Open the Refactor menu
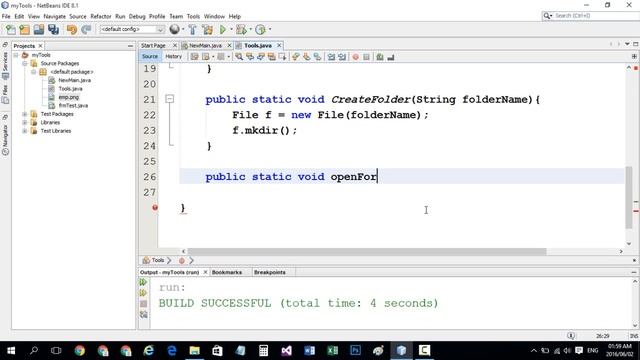This screenshot has width=640, height=360. [x=100, y=16]
